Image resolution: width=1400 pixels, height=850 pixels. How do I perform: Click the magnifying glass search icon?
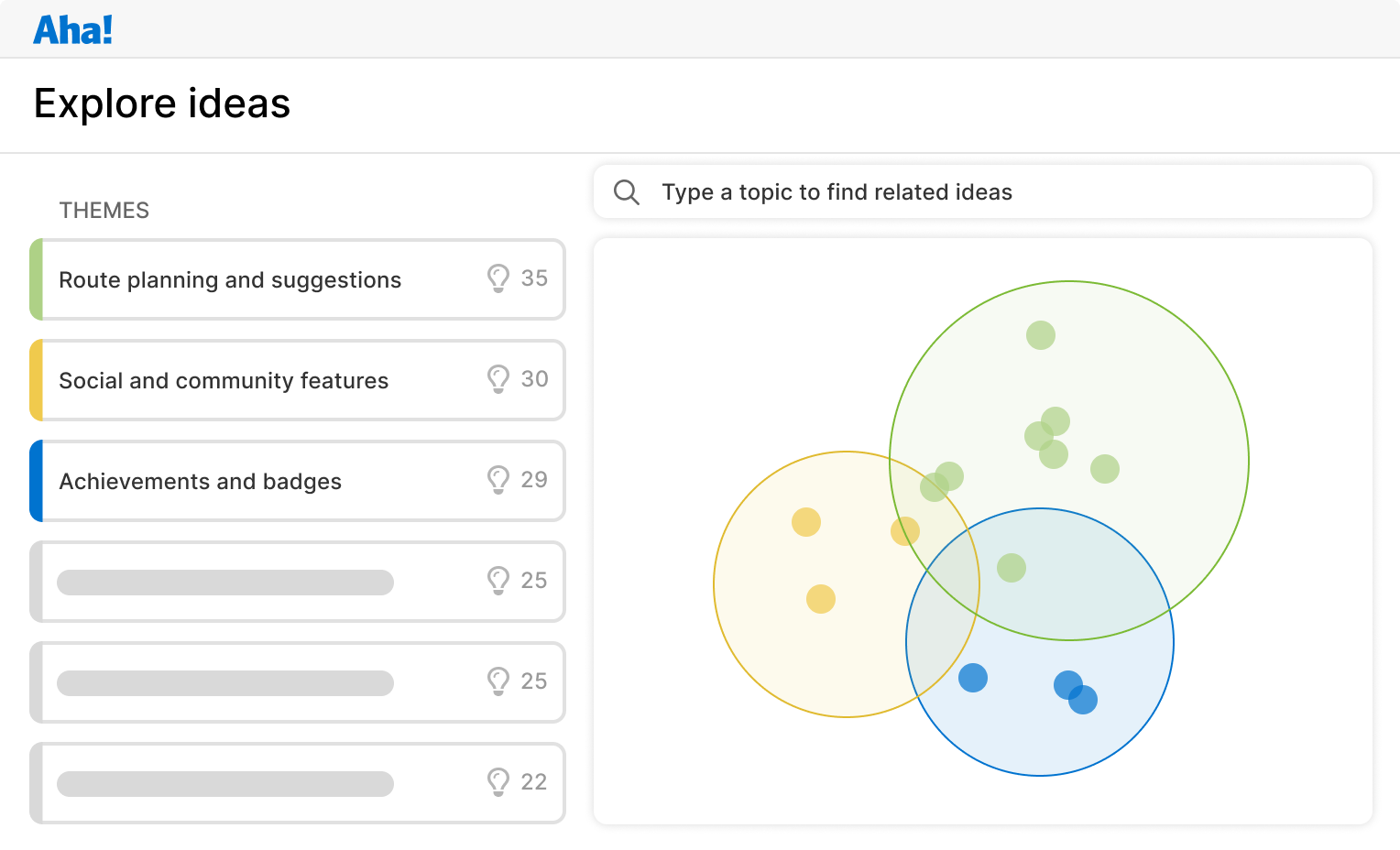pyautogui.click(x=627, y=191)
